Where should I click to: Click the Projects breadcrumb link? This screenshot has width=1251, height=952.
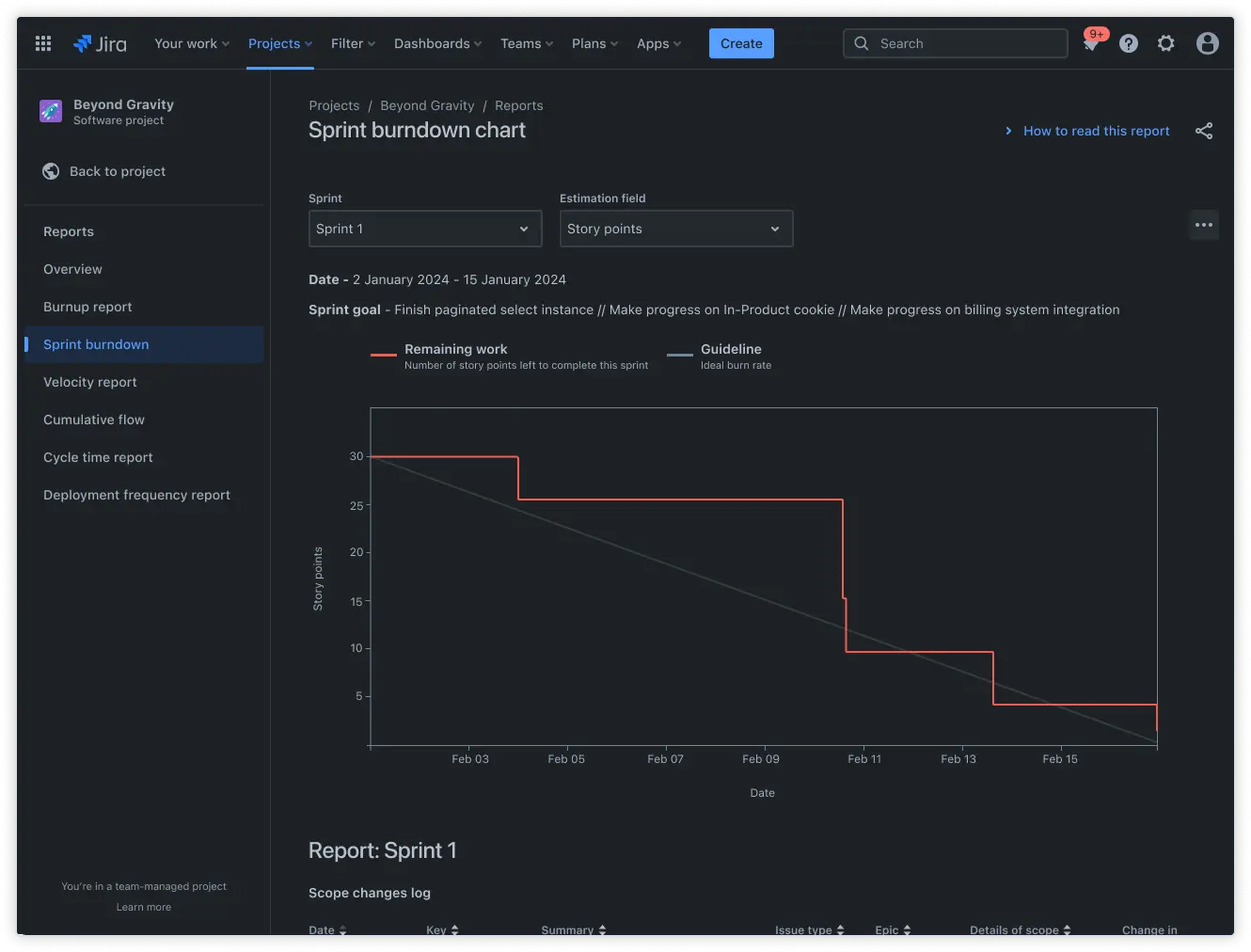tap(334, 105)
